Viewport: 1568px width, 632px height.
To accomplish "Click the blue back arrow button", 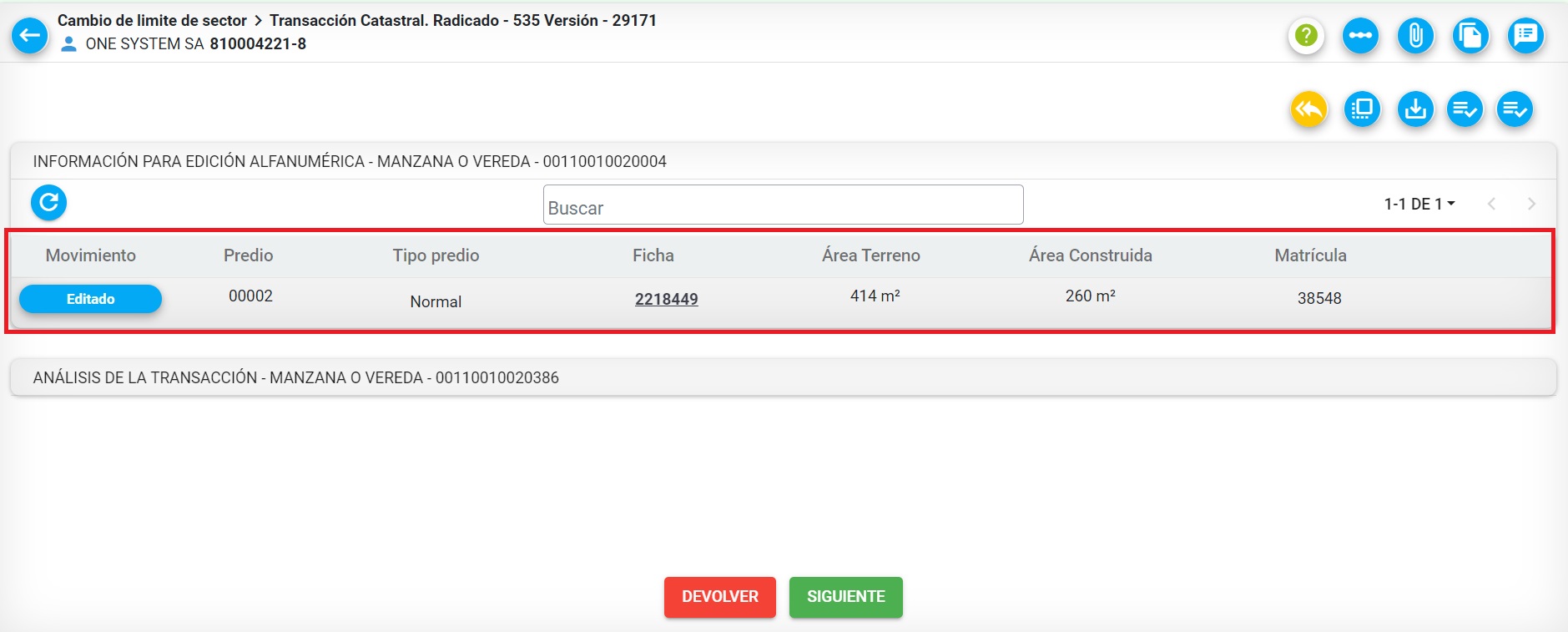I will (x=30, y=35).
